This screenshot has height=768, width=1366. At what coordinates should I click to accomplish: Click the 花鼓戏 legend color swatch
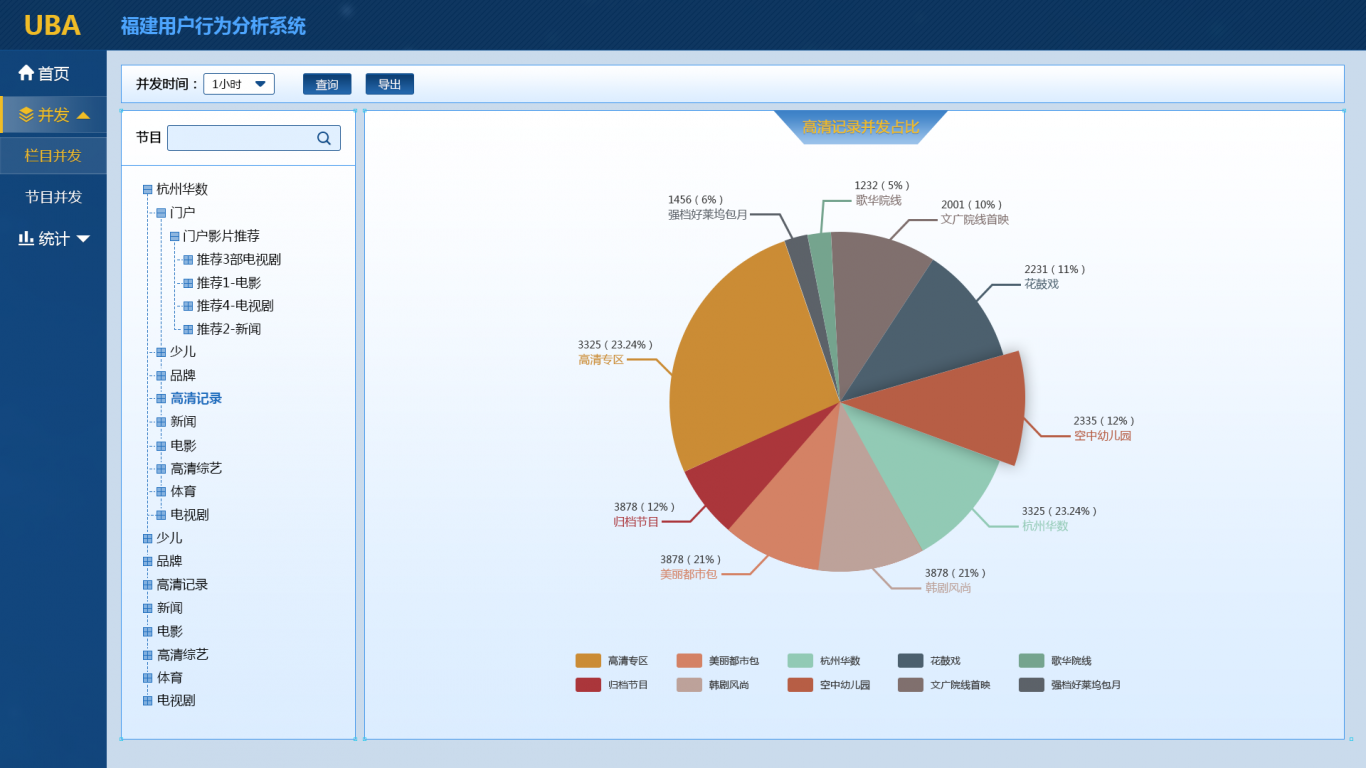coord(910,661)
